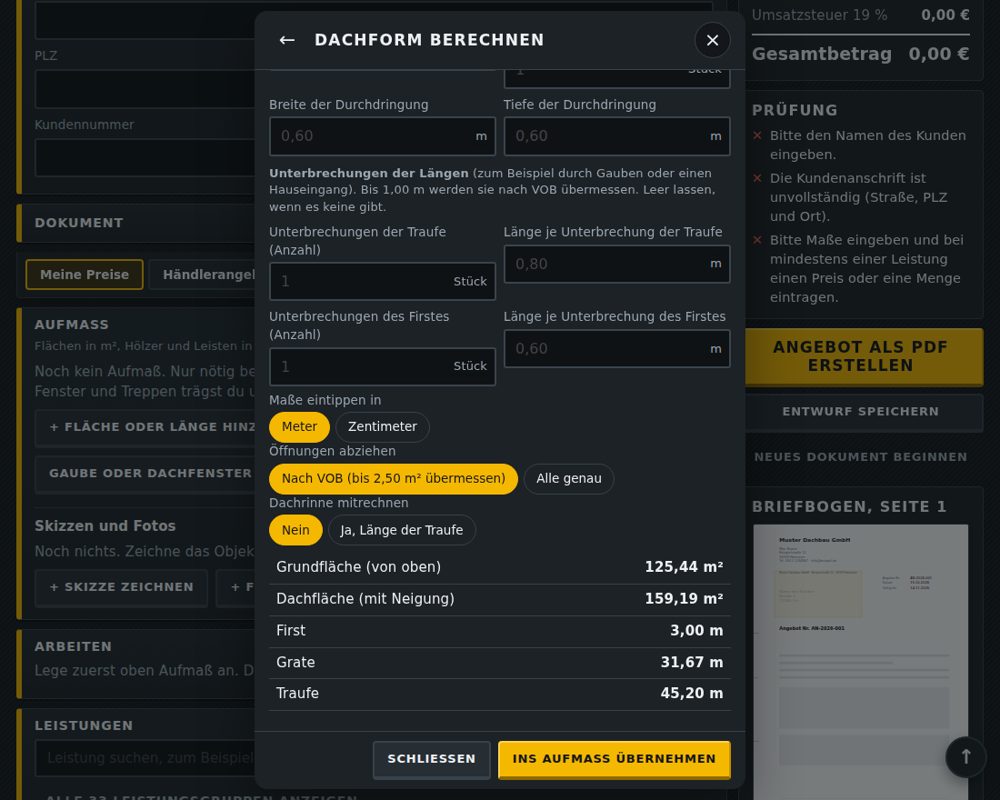Click the PLZ input field

coord(145,89)
